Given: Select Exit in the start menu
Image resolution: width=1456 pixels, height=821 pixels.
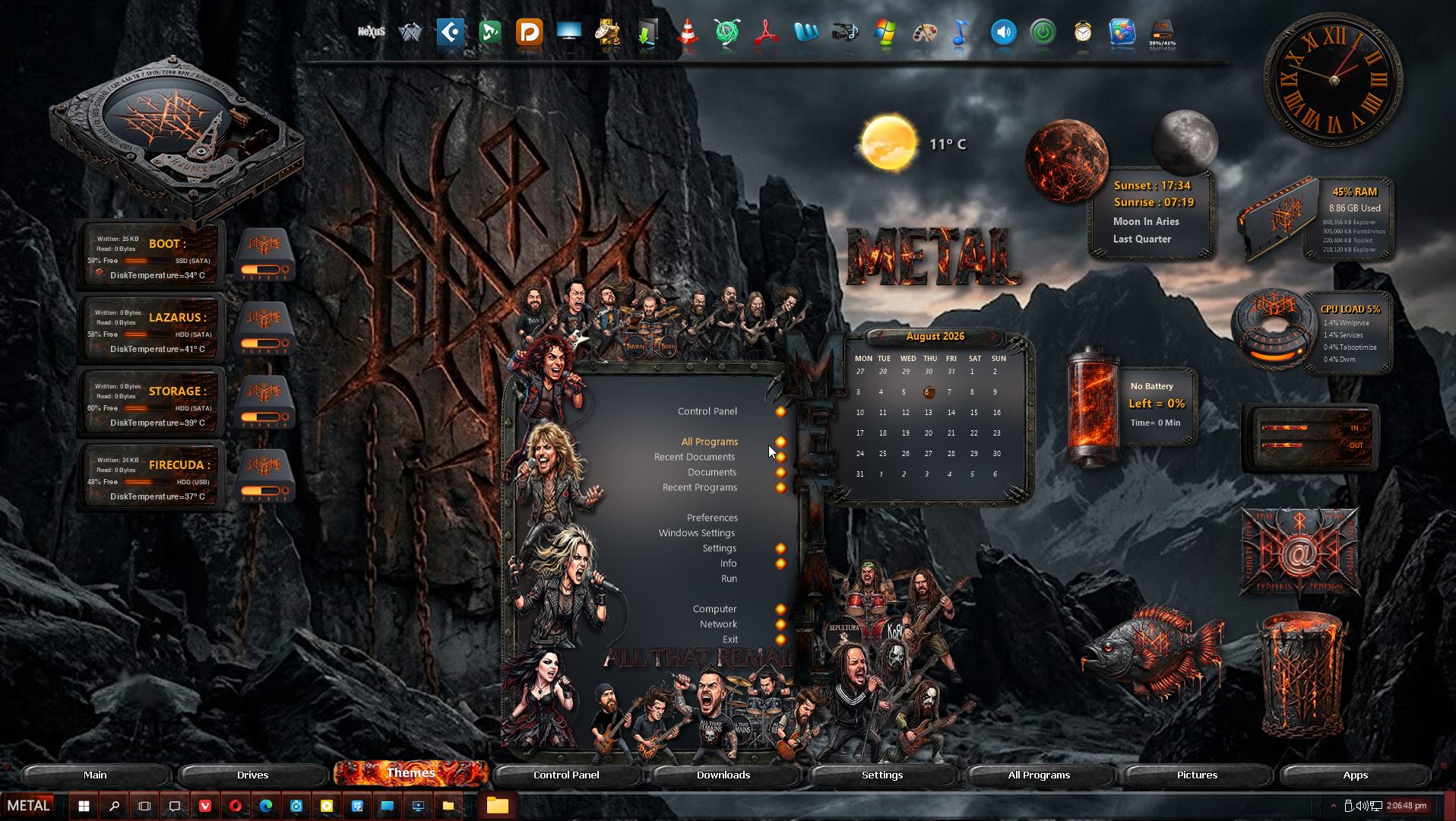Looking at the screenshot, I should click(x=730, y=639).
